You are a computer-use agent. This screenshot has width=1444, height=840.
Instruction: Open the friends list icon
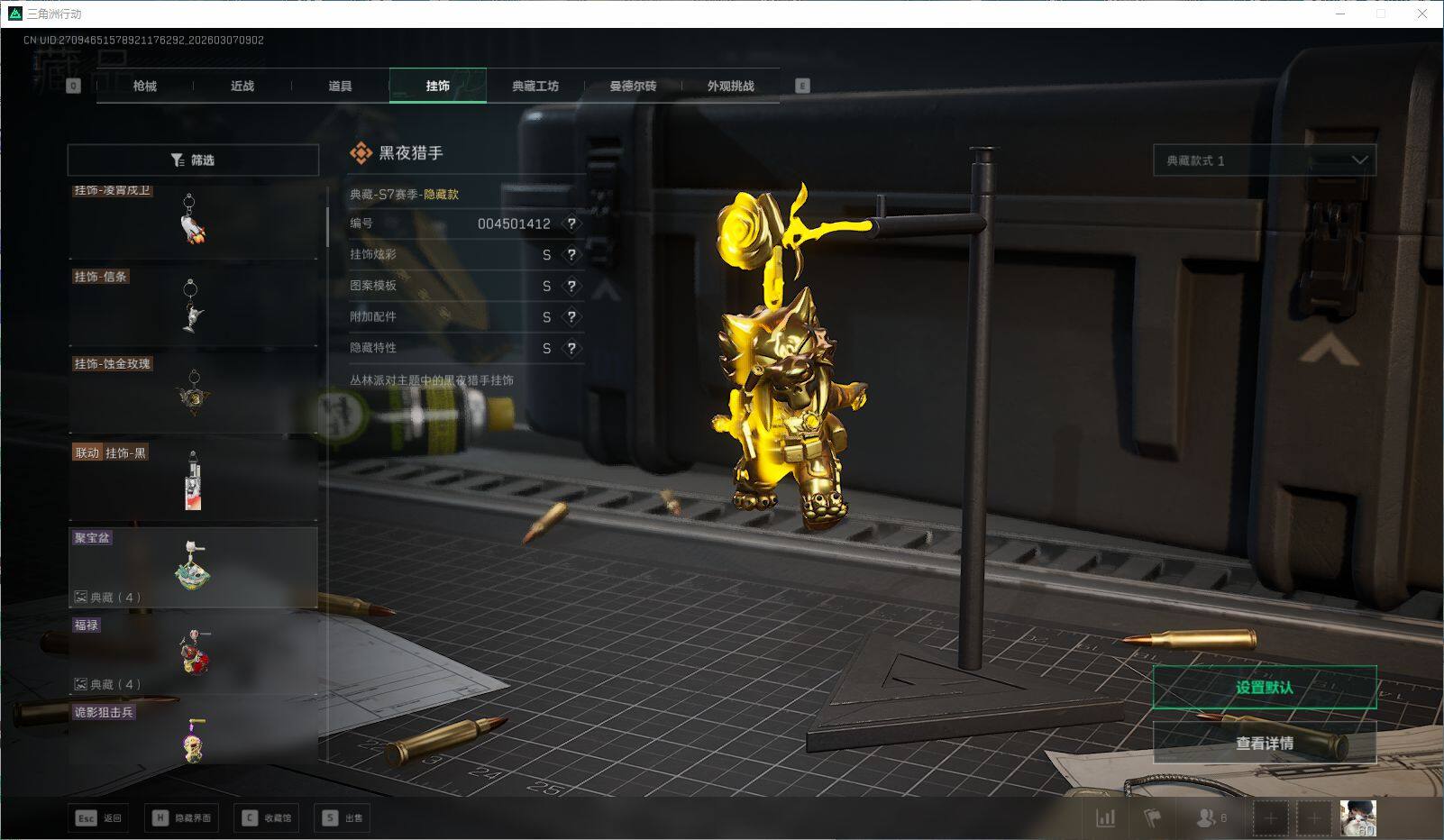(1210, 818)
